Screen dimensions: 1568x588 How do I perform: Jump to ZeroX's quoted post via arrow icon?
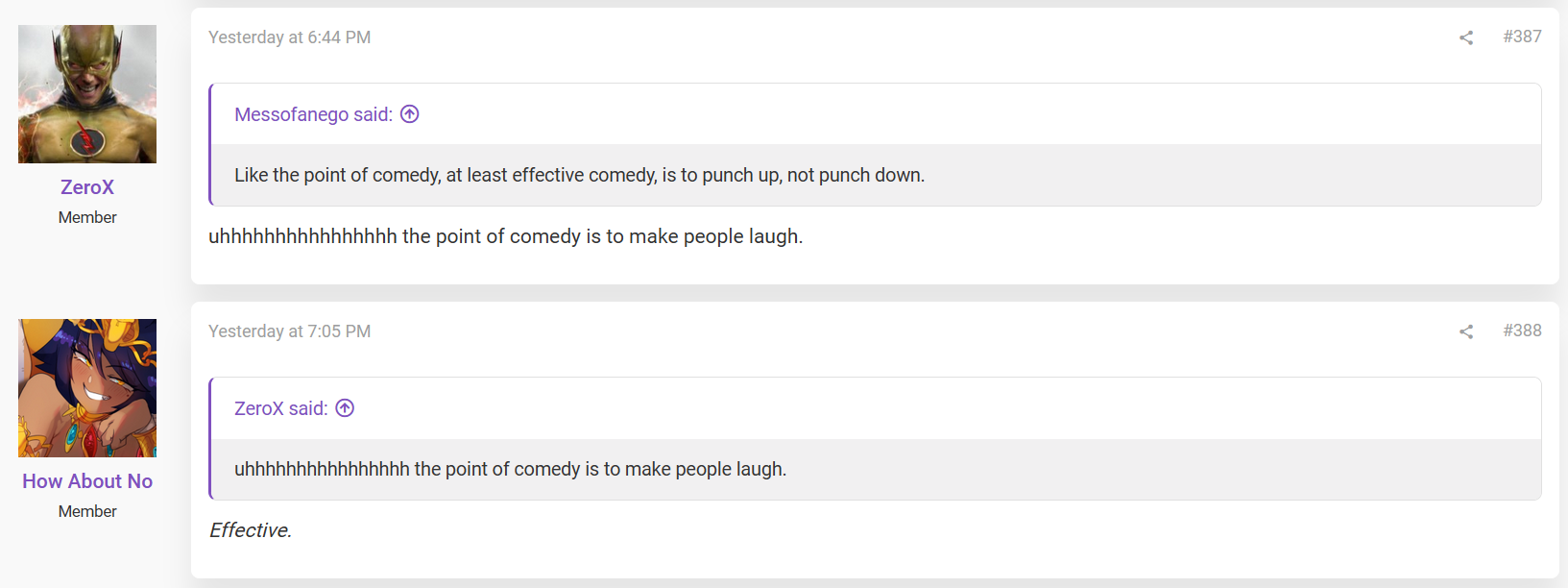pos(345,408)
